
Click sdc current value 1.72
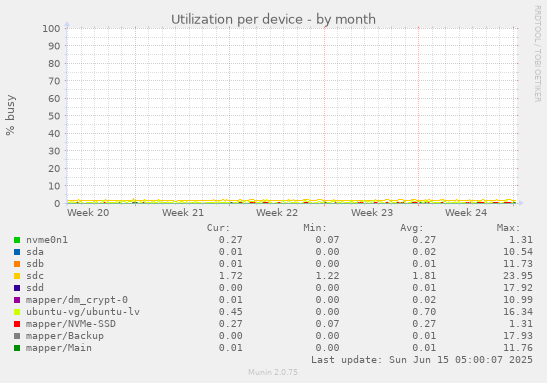pos(231,276)
